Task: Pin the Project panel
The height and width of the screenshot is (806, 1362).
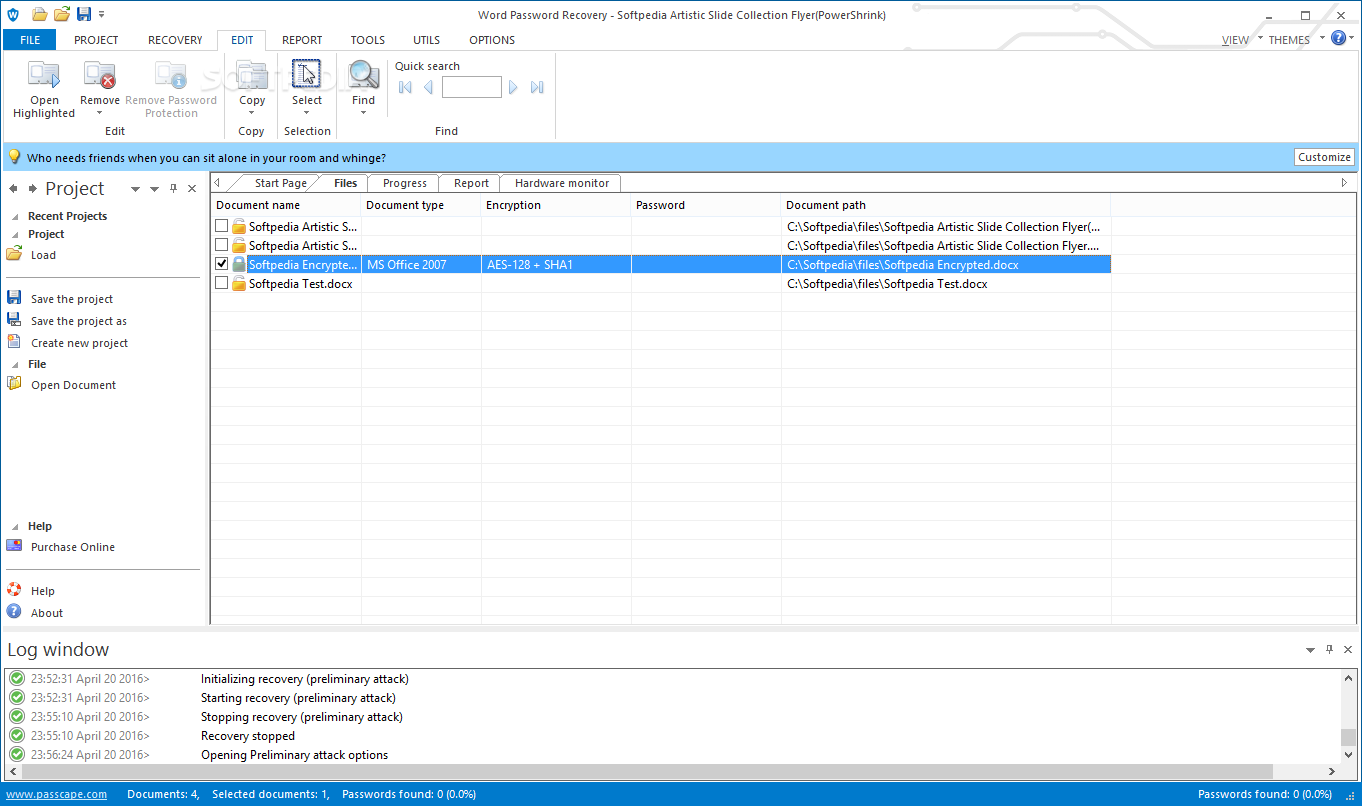Action: (x=173, y=188)
